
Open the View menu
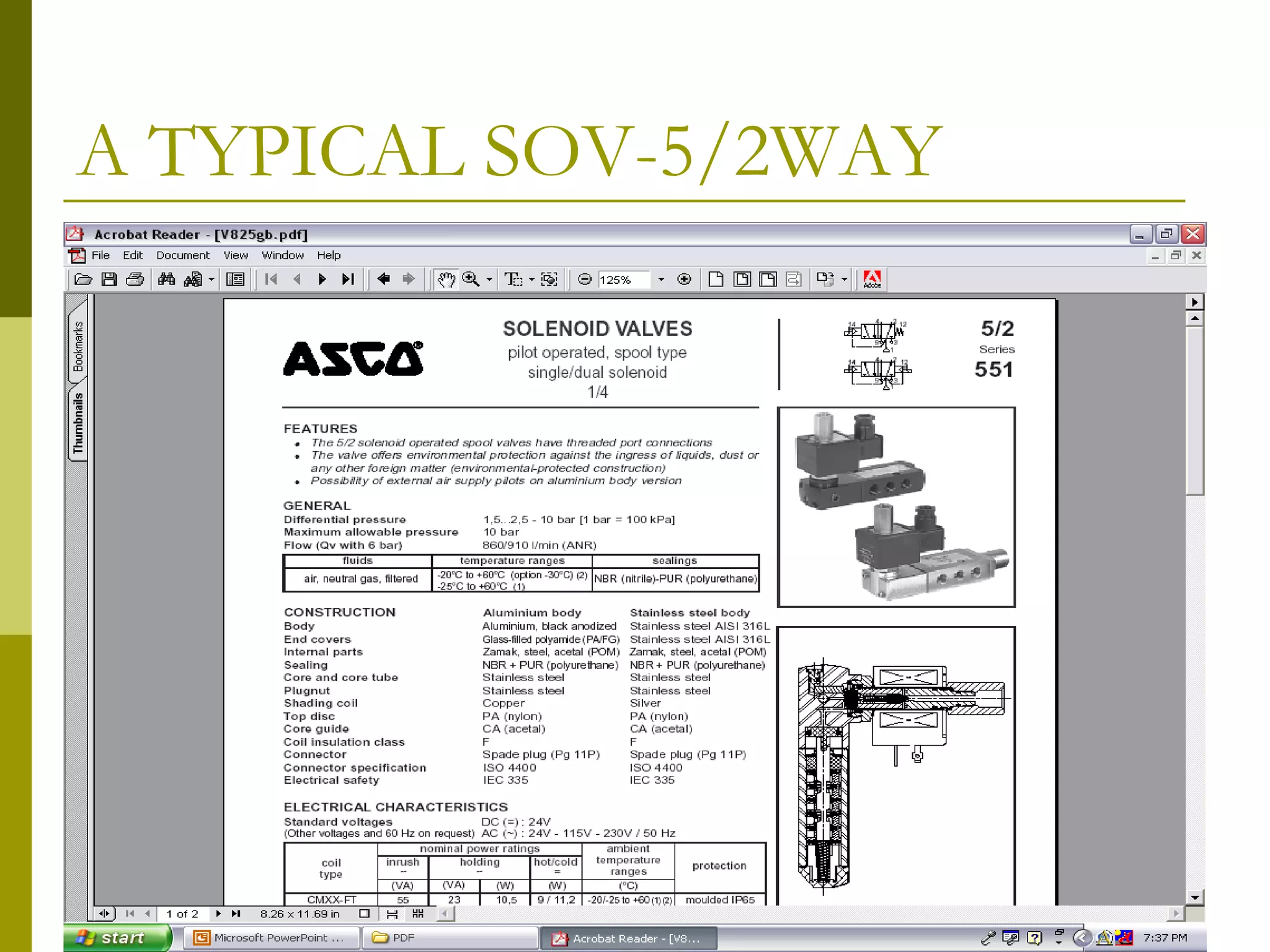(236, 255)
